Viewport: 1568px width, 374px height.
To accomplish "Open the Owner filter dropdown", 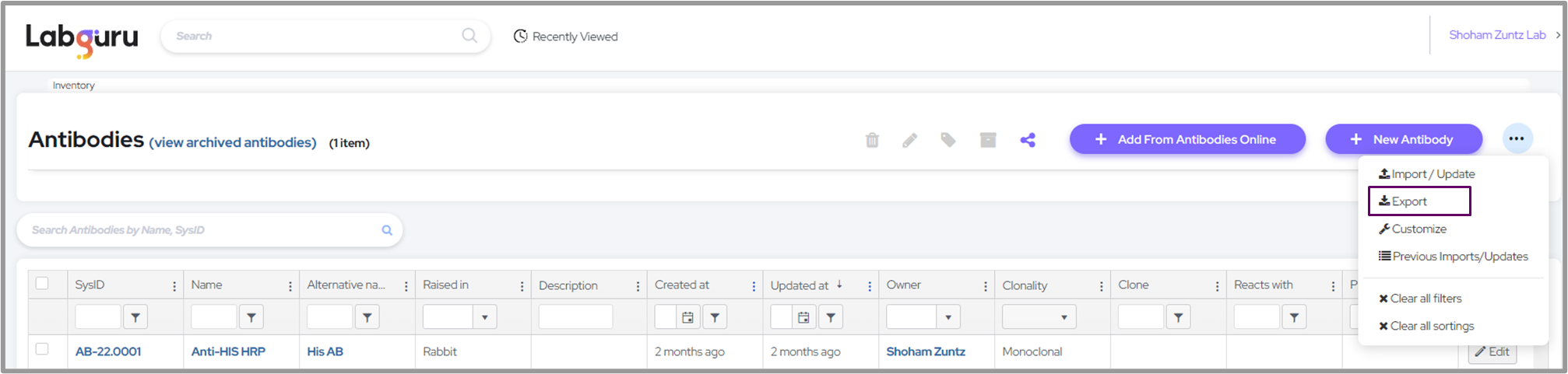I will pos(947,317).
